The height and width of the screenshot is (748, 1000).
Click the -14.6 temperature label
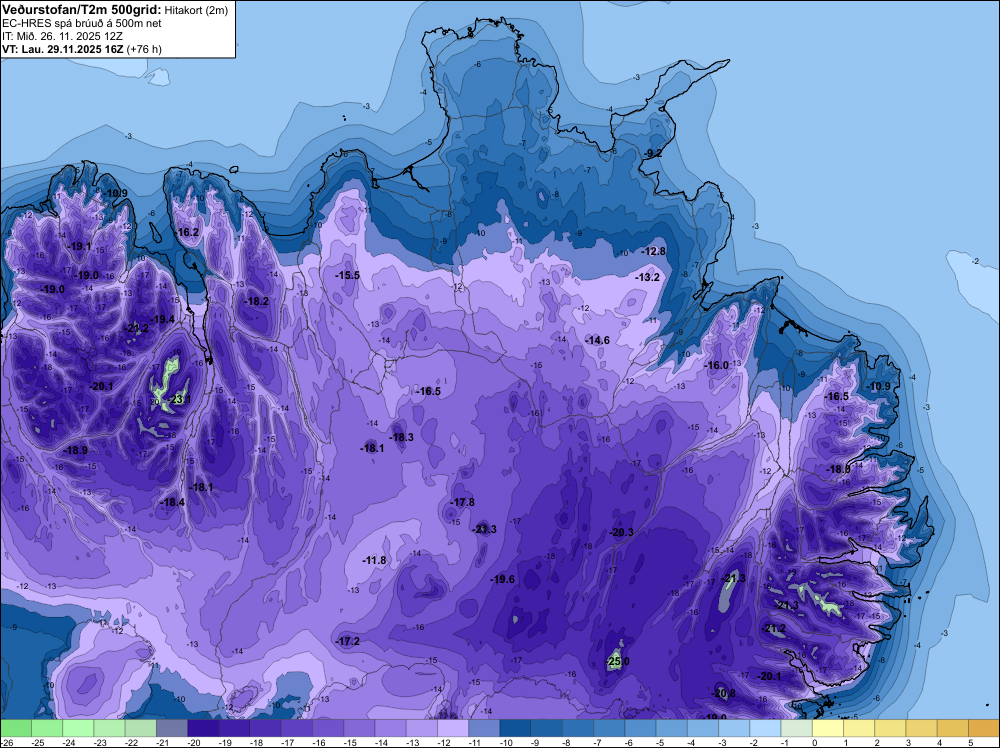[x=598, y=341]
